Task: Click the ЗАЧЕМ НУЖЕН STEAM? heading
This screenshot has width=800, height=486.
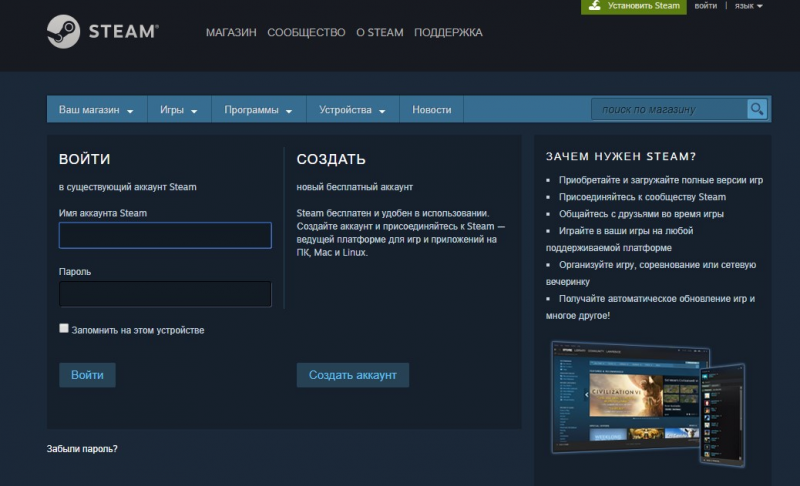Action: [x=621, y=157]
